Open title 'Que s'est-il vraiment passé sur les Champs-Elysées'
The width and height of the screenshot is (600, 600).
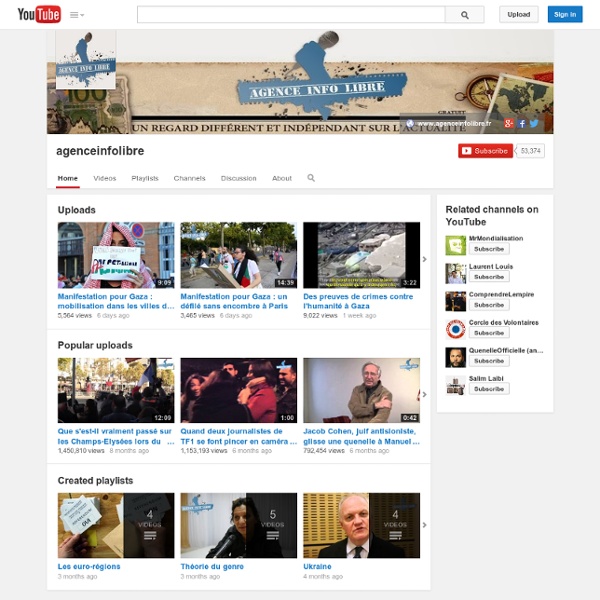[x=116, y=436]
